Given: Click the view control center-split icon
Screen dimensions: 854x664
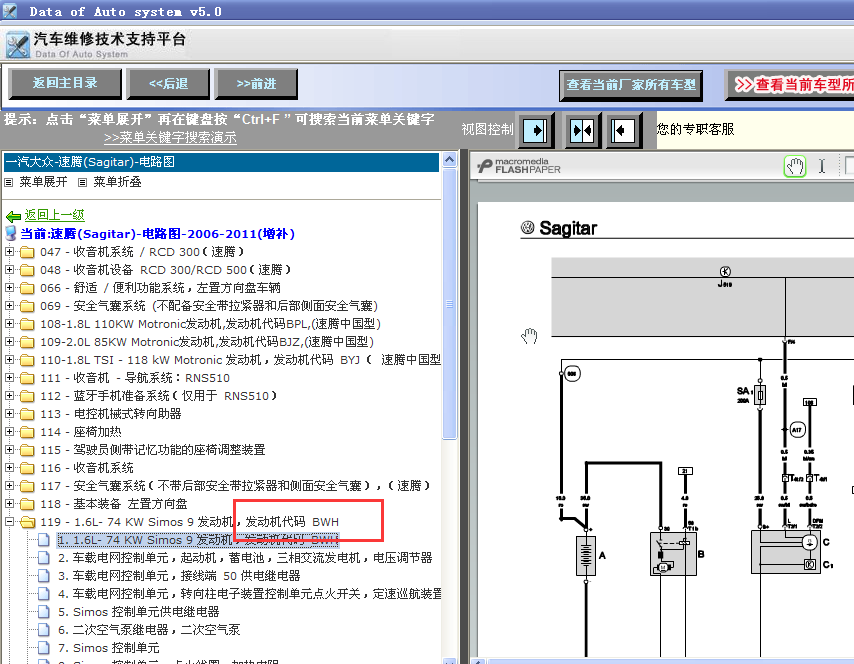Looking at the screenshot, I should tap(582, 131).
